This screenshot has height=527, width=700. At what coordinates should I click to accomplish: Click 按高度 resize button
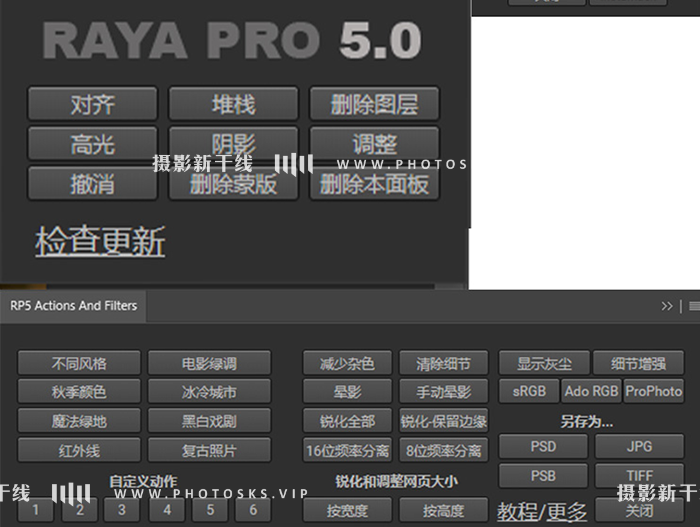(443, 510)
